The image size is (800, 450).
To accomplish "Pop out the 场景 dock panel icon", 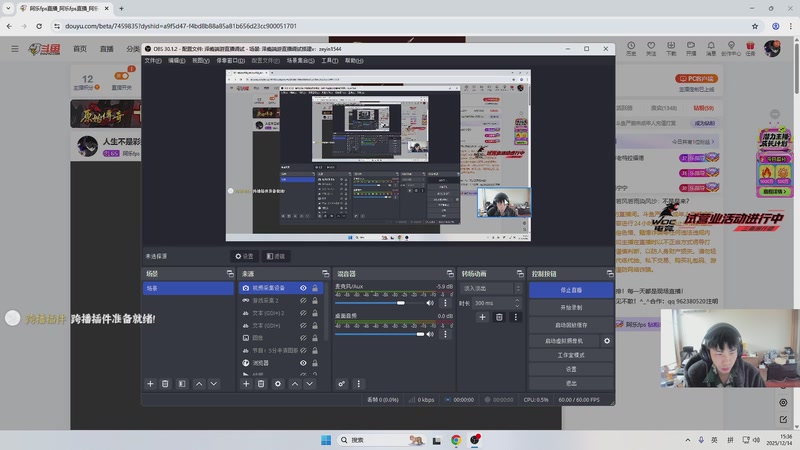I will [x=230, y=274].
